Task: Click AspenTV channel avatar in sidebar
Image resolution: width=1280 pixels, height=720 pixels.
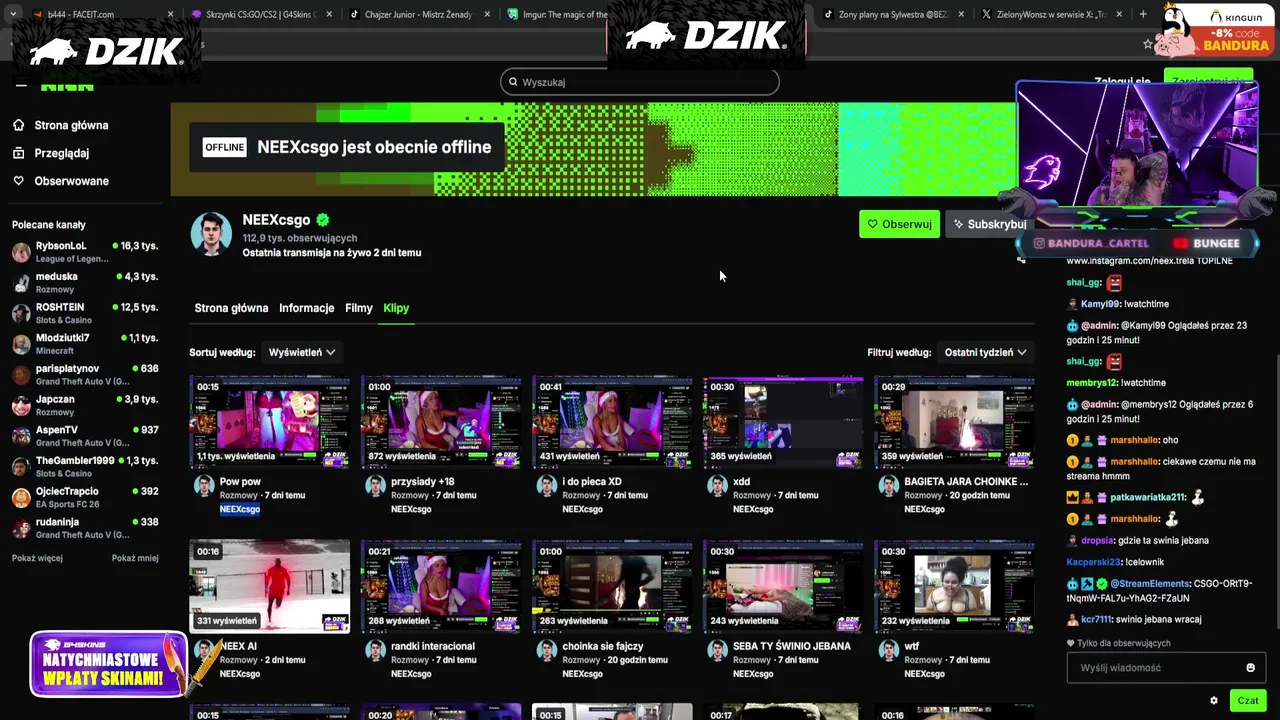Action: click(21, 436)
